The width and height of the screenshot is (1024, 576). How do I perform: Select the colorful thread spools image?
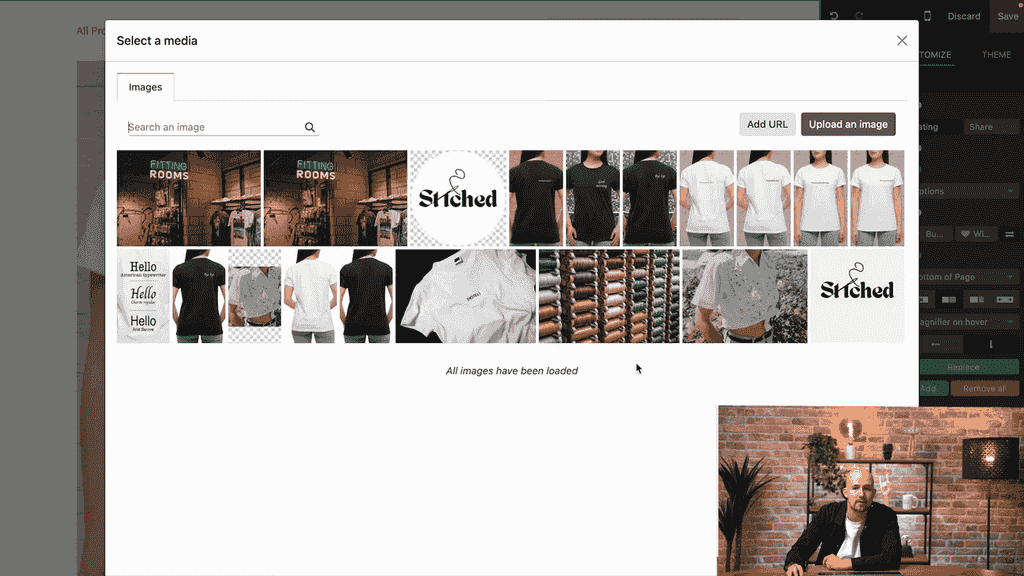(x=608, y=296)
